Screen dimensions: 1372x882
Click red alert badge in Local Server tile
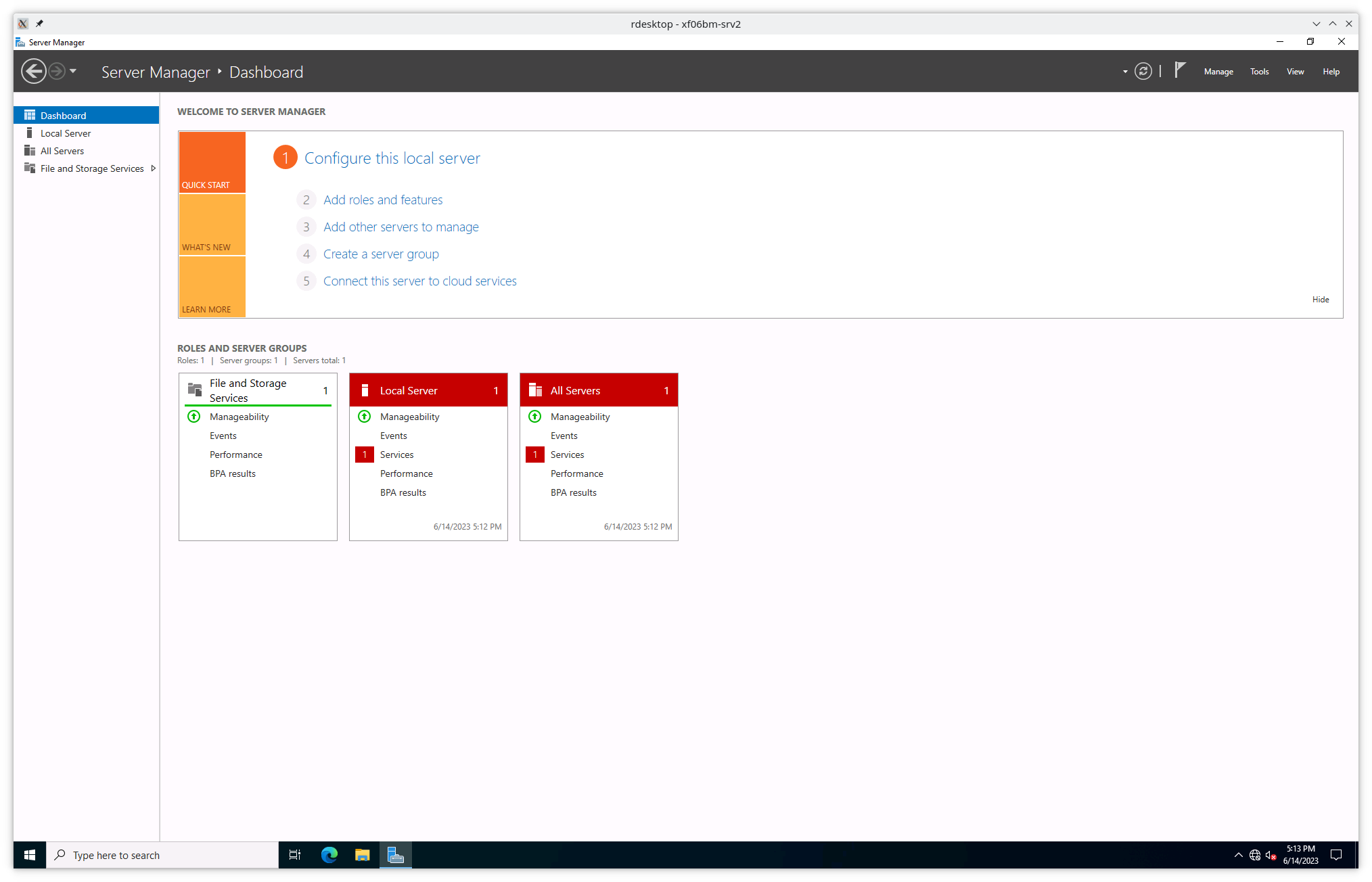(365, 455)
